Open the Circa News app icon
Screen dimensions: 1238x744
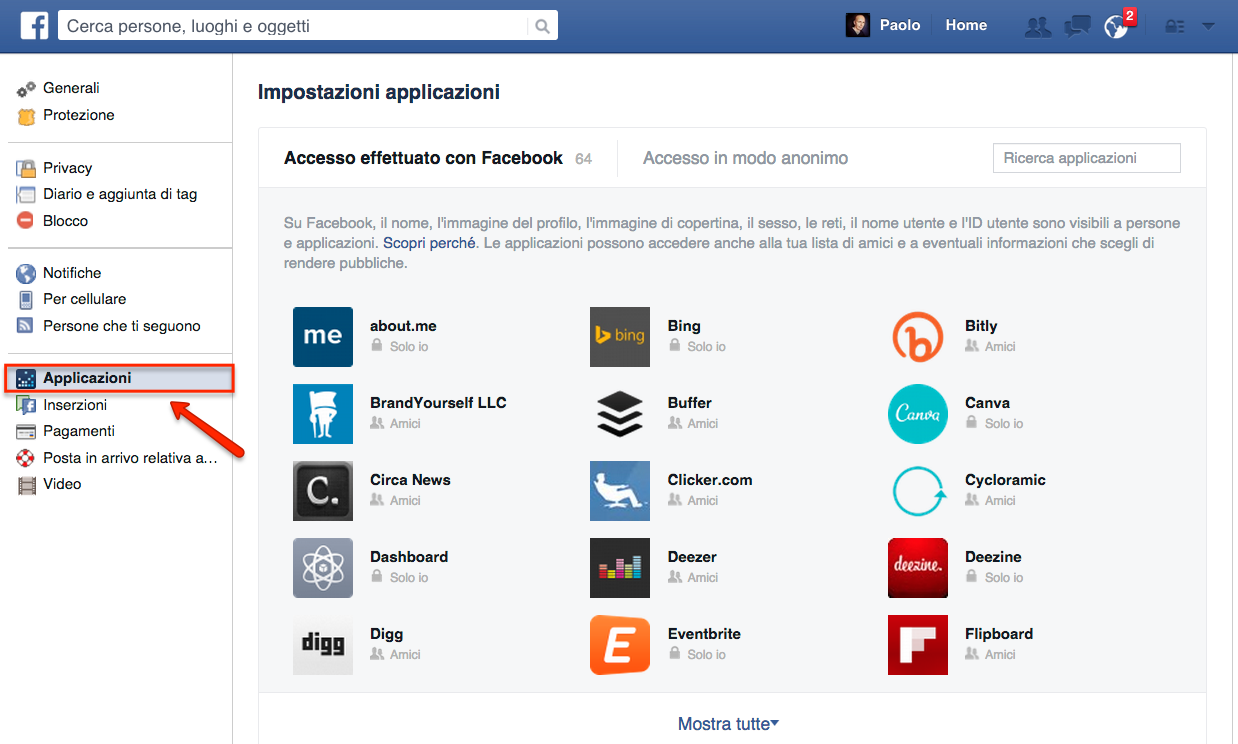(x=323, y=491)
